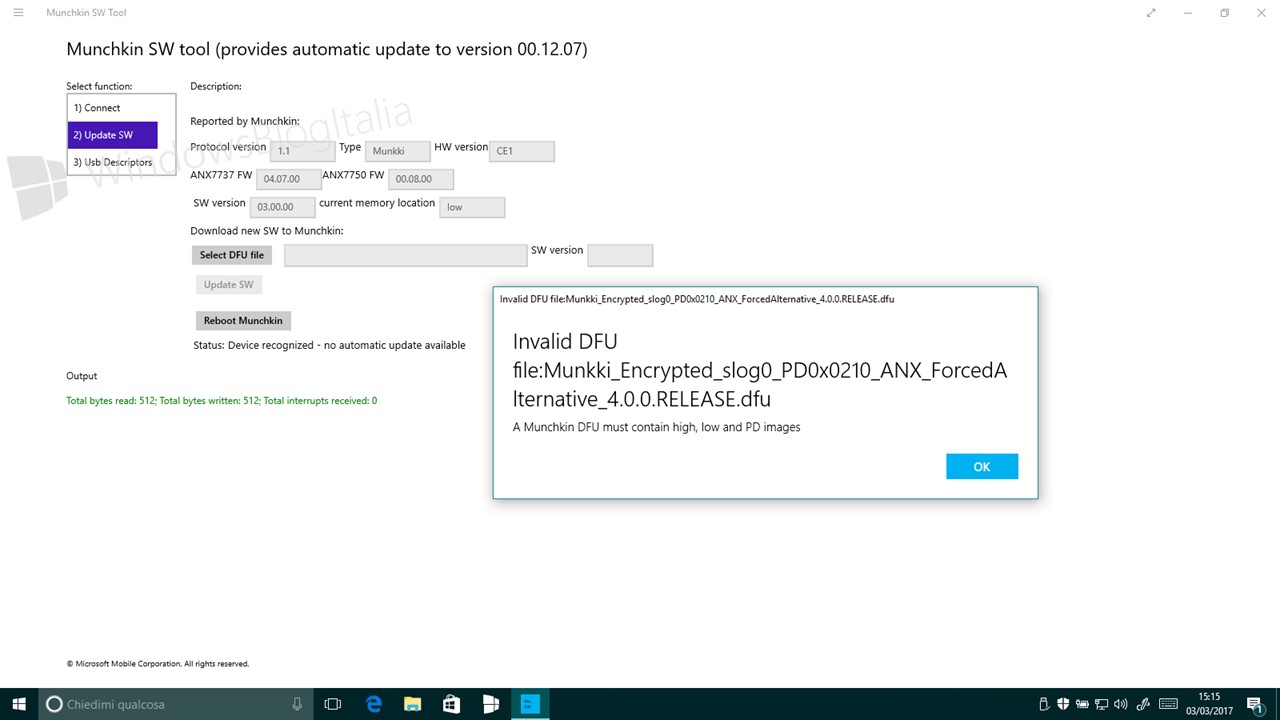Click the ANX7750 FW field showing 00.08.00
Viewport: 1280px width, 720px height.
[x=421, y=179]
